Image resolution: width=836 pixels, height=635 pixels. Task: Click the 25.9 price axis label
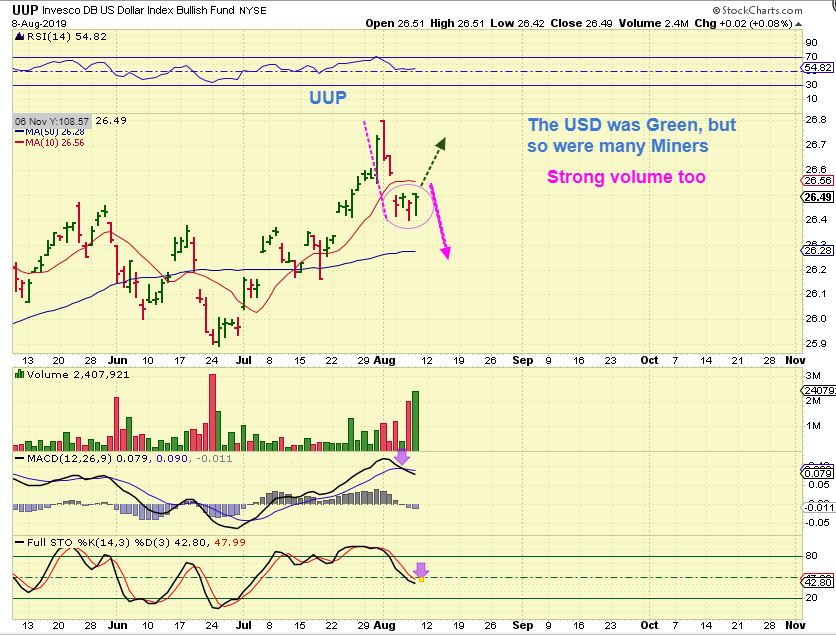tap(816, 344)
